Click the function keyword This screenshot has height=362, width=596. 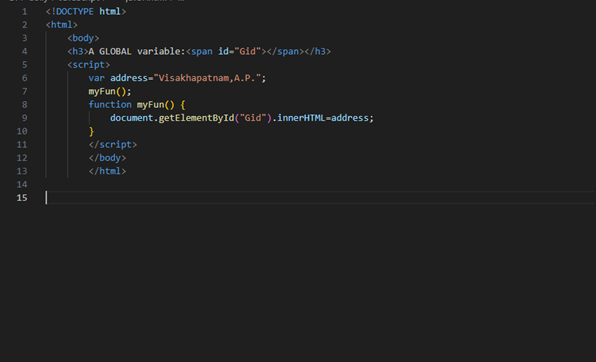pos(110,105)
